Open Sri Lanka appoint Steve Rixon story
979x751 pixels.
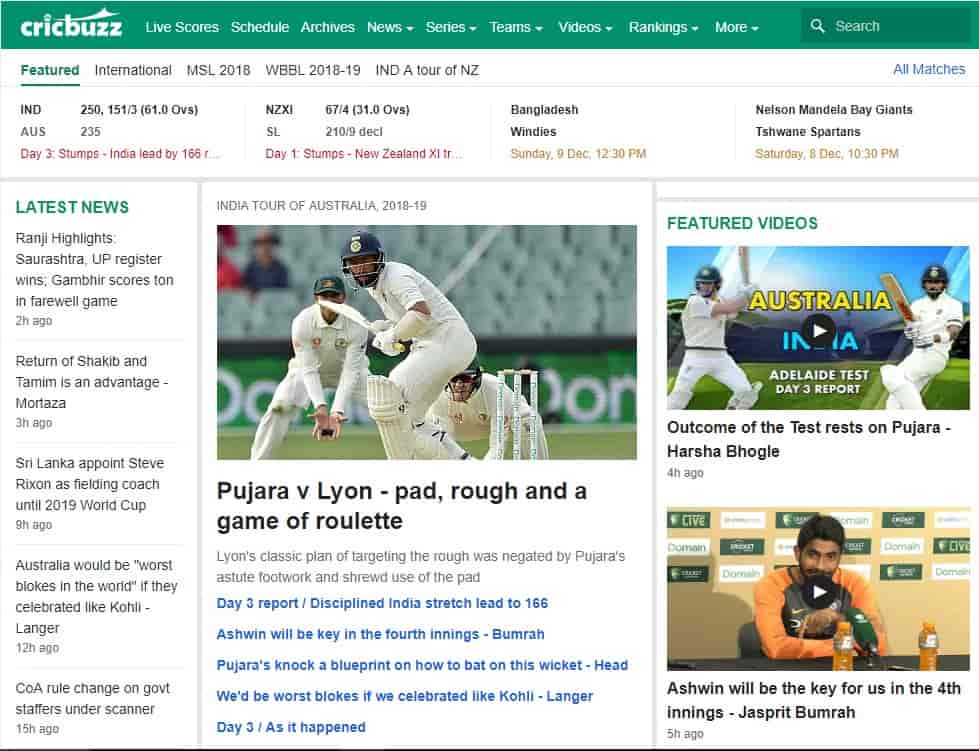(x=90, y=484)
